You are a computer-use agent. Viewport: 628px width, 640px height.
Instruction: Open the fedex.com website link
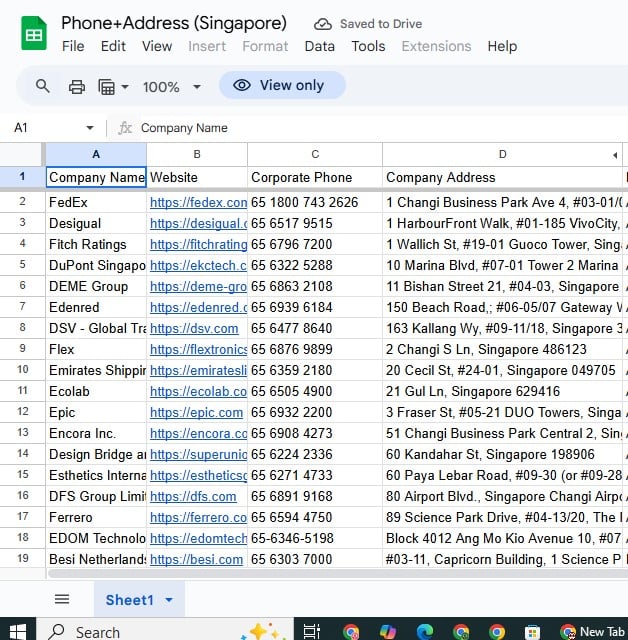point(198,202)
